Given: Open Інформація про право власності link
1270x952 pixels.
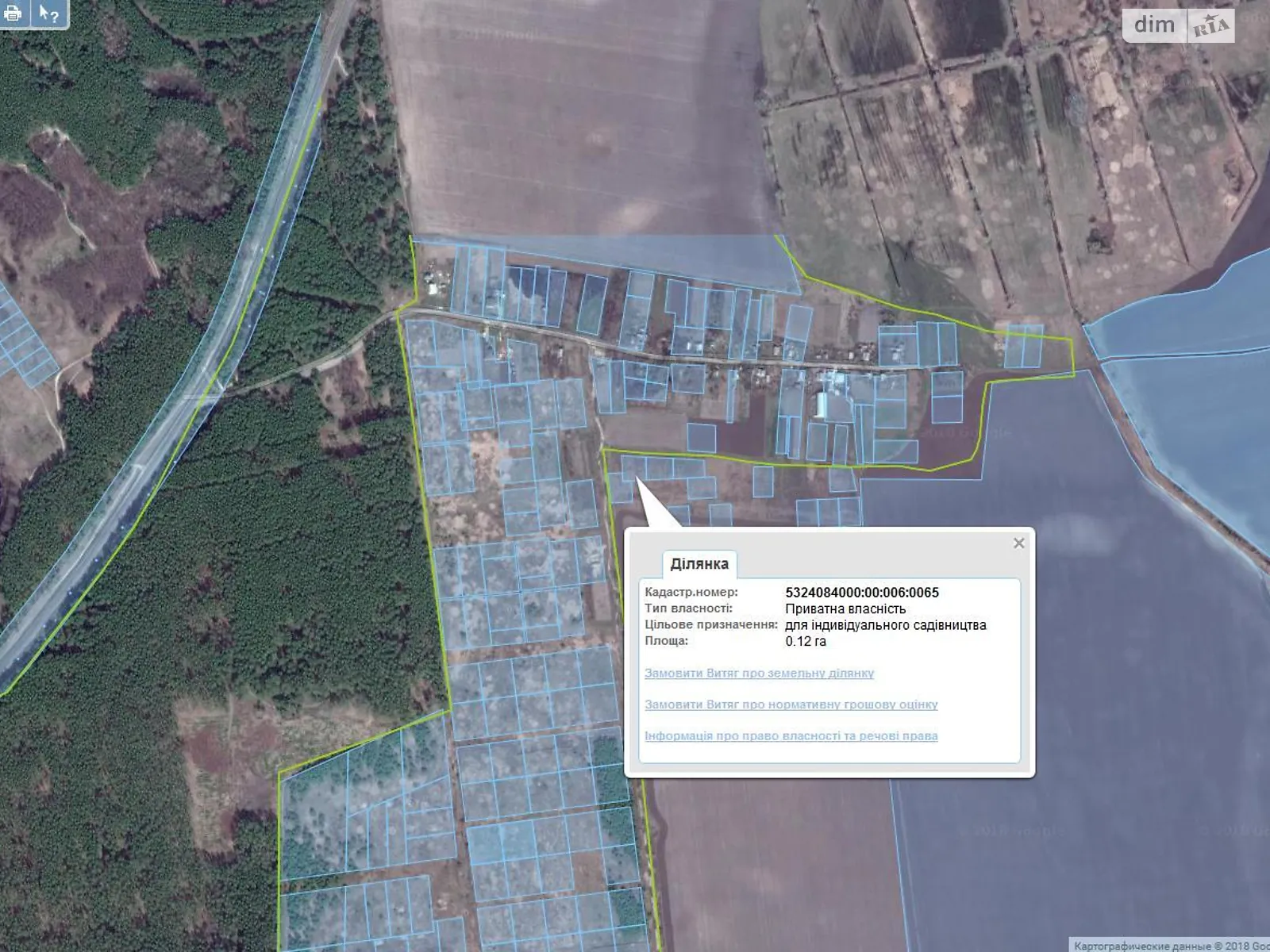Looking at the screenshot, I should (791, 736).
